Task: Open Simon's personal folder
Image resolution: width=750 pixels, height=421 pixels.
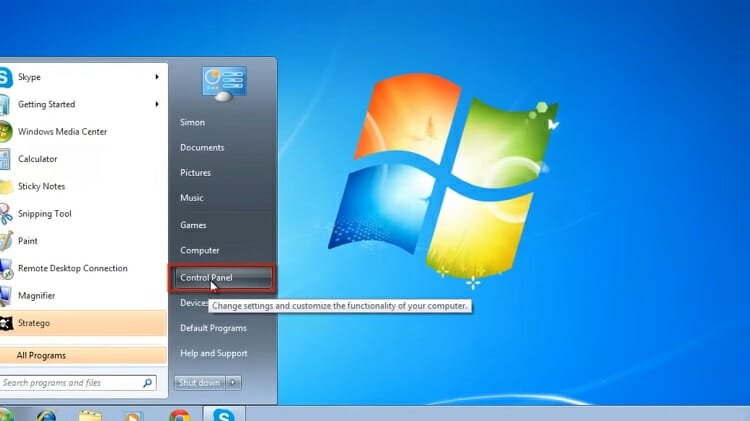Action: click(x=192, y=122)
